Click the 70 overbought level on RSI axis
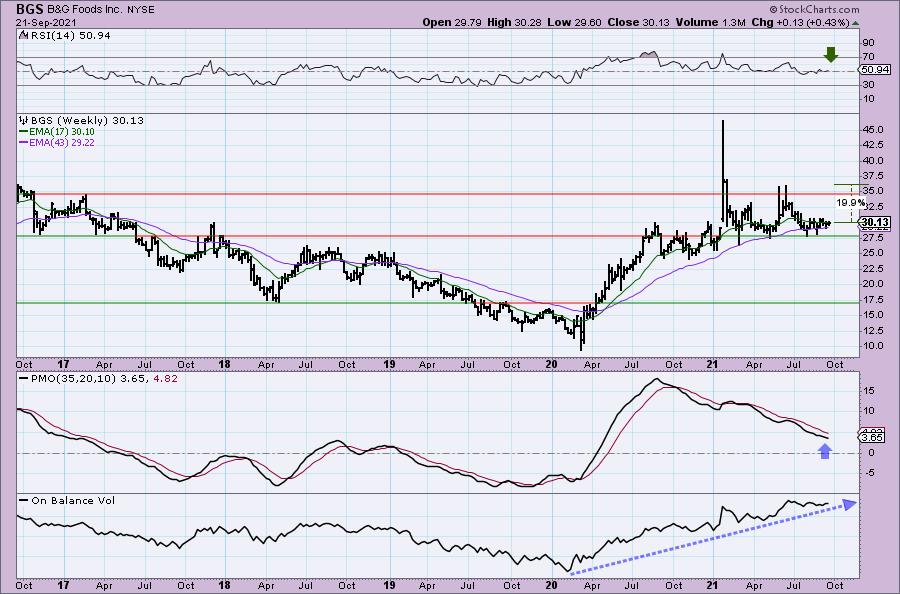 click(868, 57)
